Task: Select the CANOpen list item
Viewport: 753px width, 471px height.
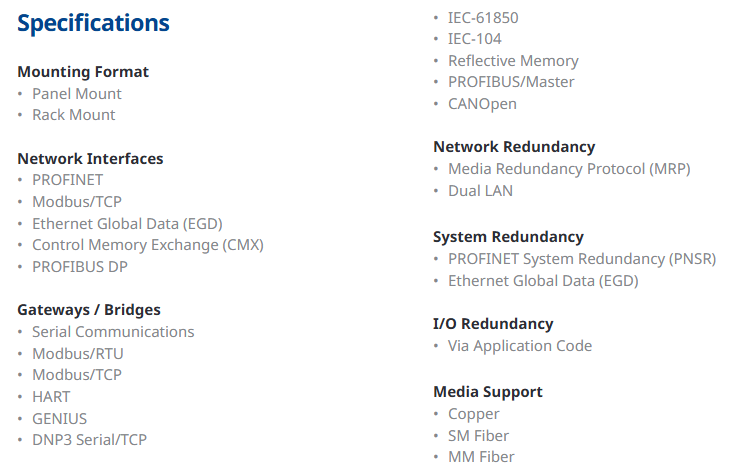Action: pyautogui.click(x=482, y=104)
